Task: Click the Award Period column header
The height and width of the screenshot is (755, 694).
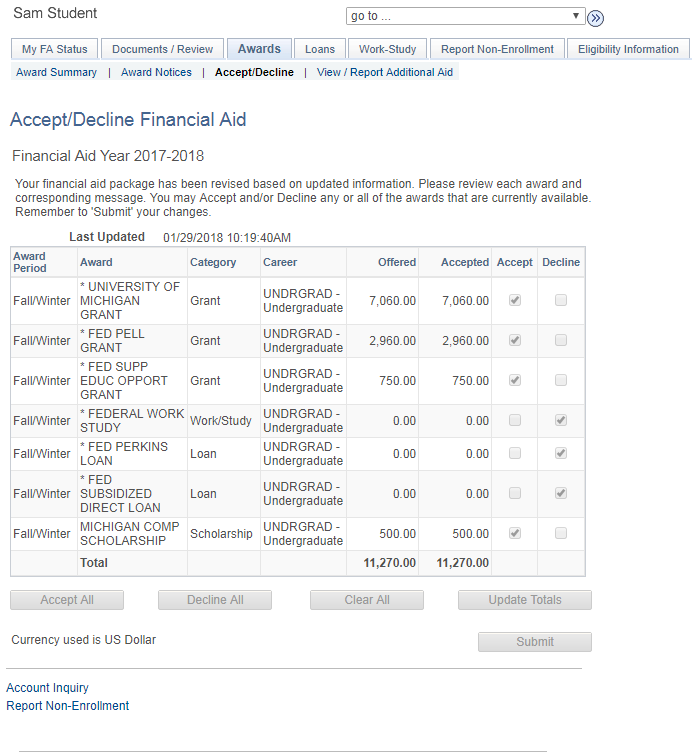Action: pyautogui.click(x=29, y=262)
